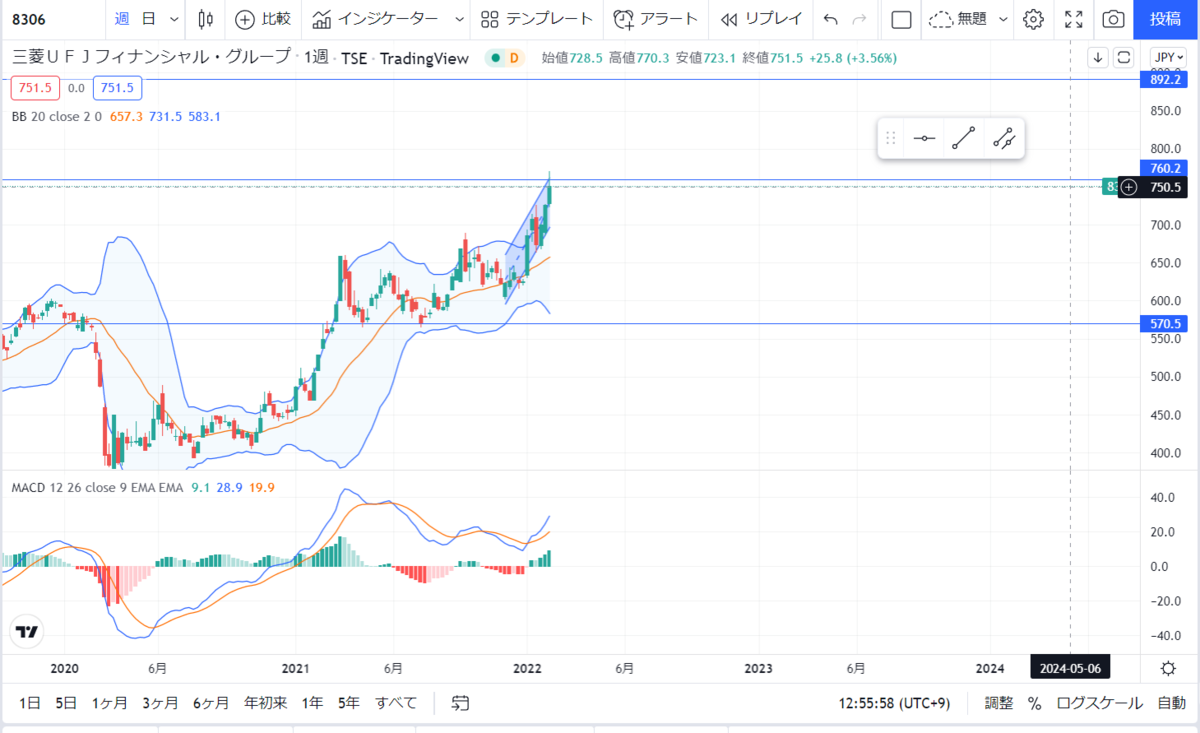
Task: Open the JPY currency dropdown
Action: (x=1167, y=57)
